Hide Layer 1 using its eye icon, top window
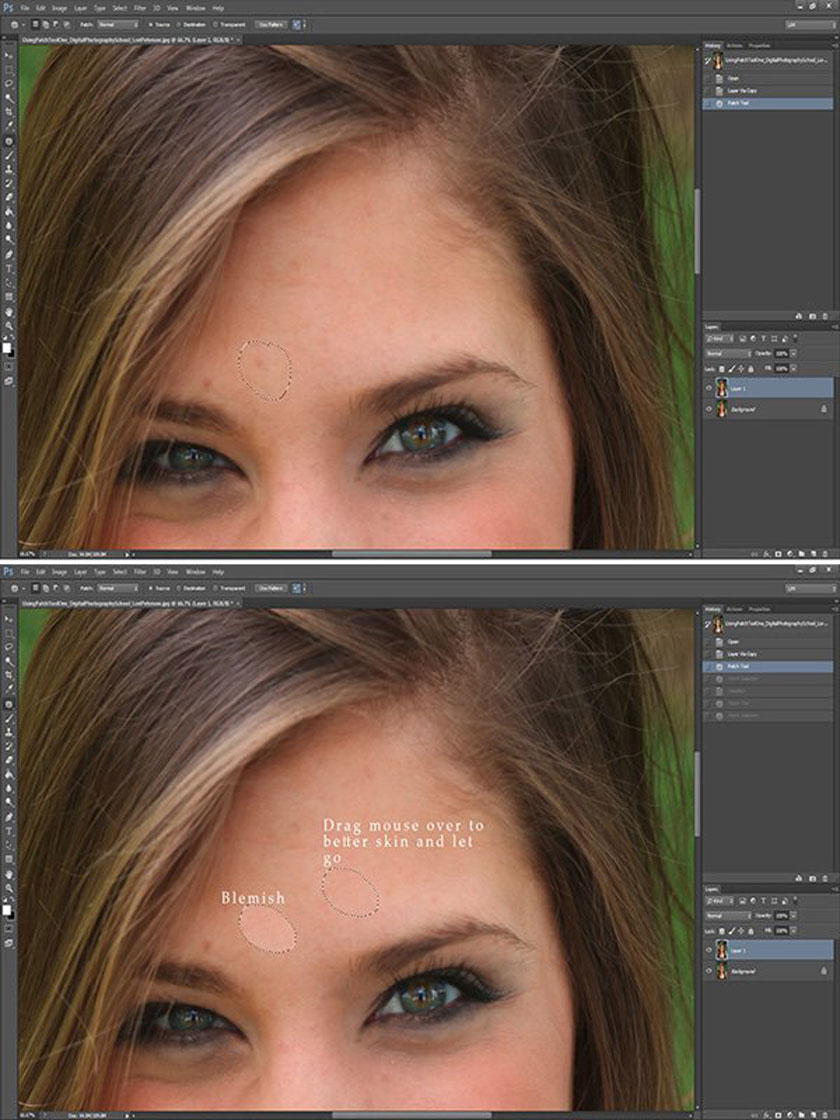The height and width of the screenshot is (1120, 840). pos(709,388)
